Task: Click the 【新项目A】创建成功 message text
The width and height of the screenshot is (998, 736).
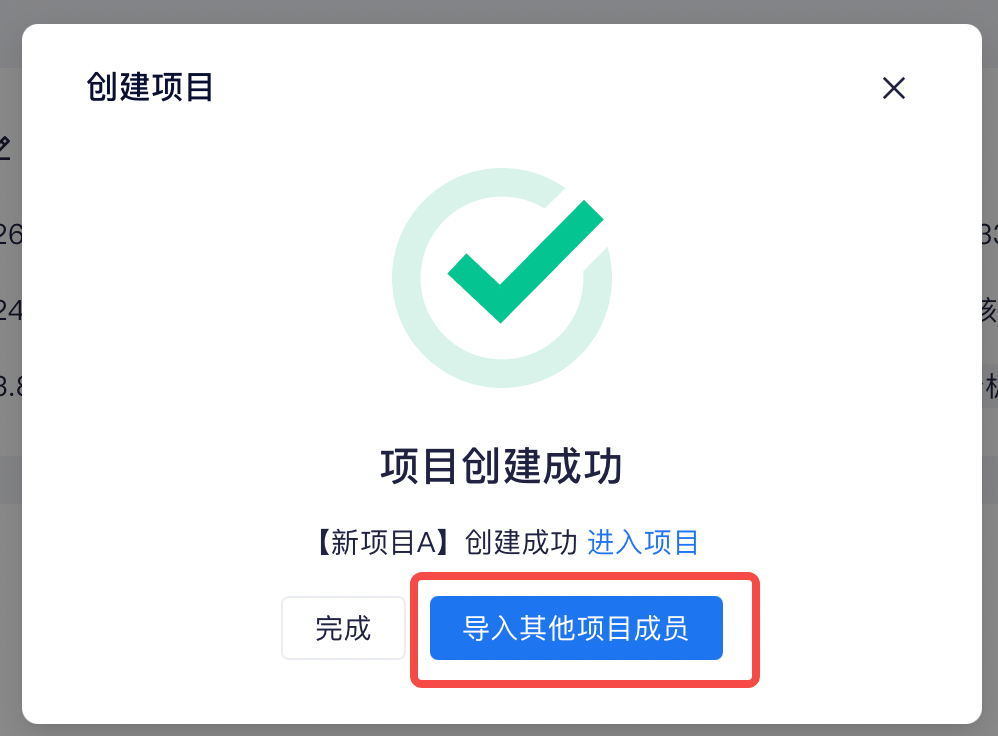Action: click(x=446, y=543)
